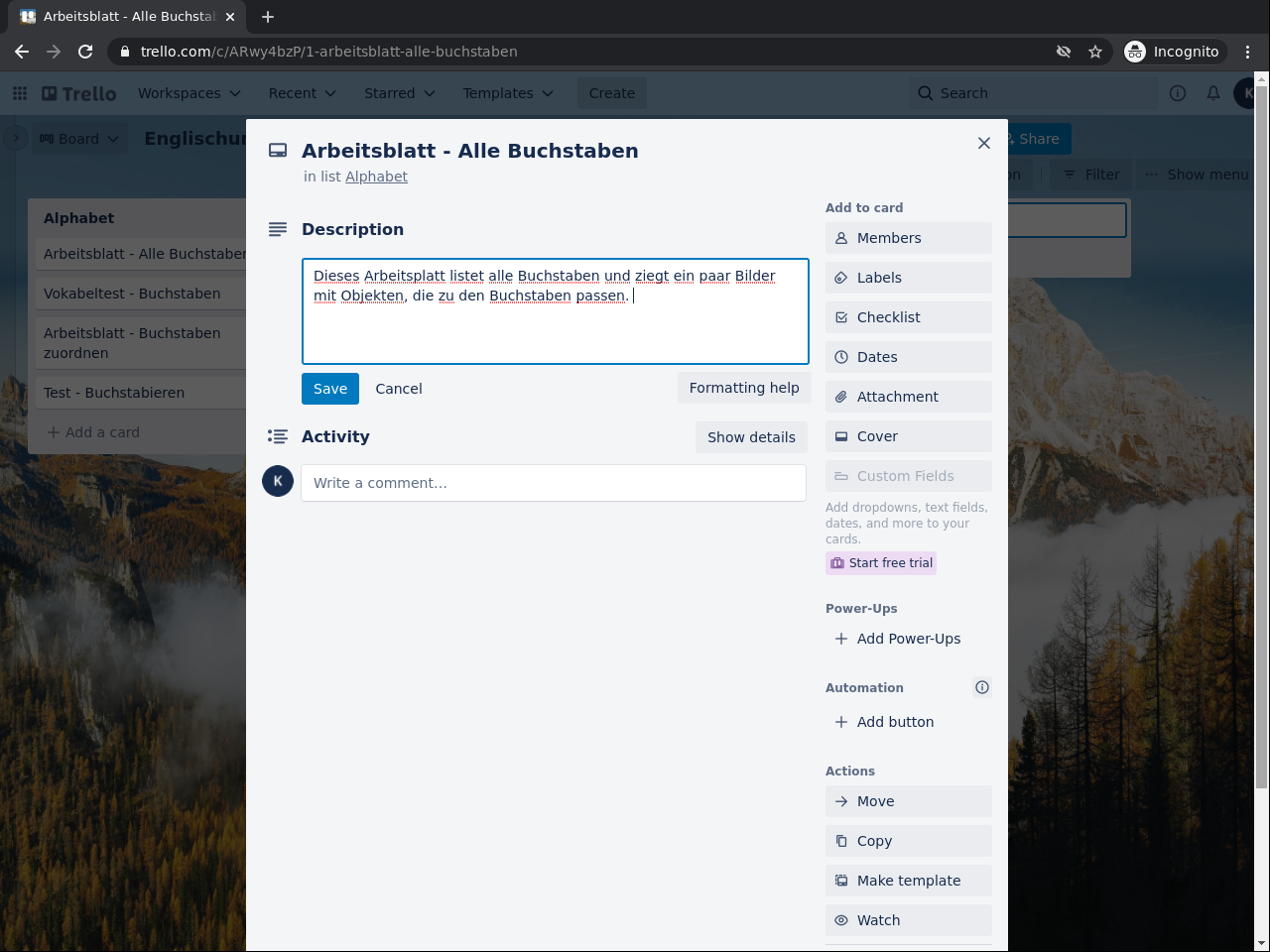1270x952 pixels.
Task: Cancel the description edit
Action: tap(399, 389)
